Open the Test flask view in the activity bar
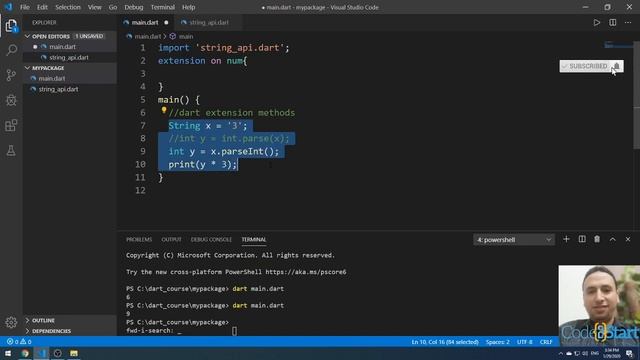Screen dimensions: 640x360 click(11, 151)
